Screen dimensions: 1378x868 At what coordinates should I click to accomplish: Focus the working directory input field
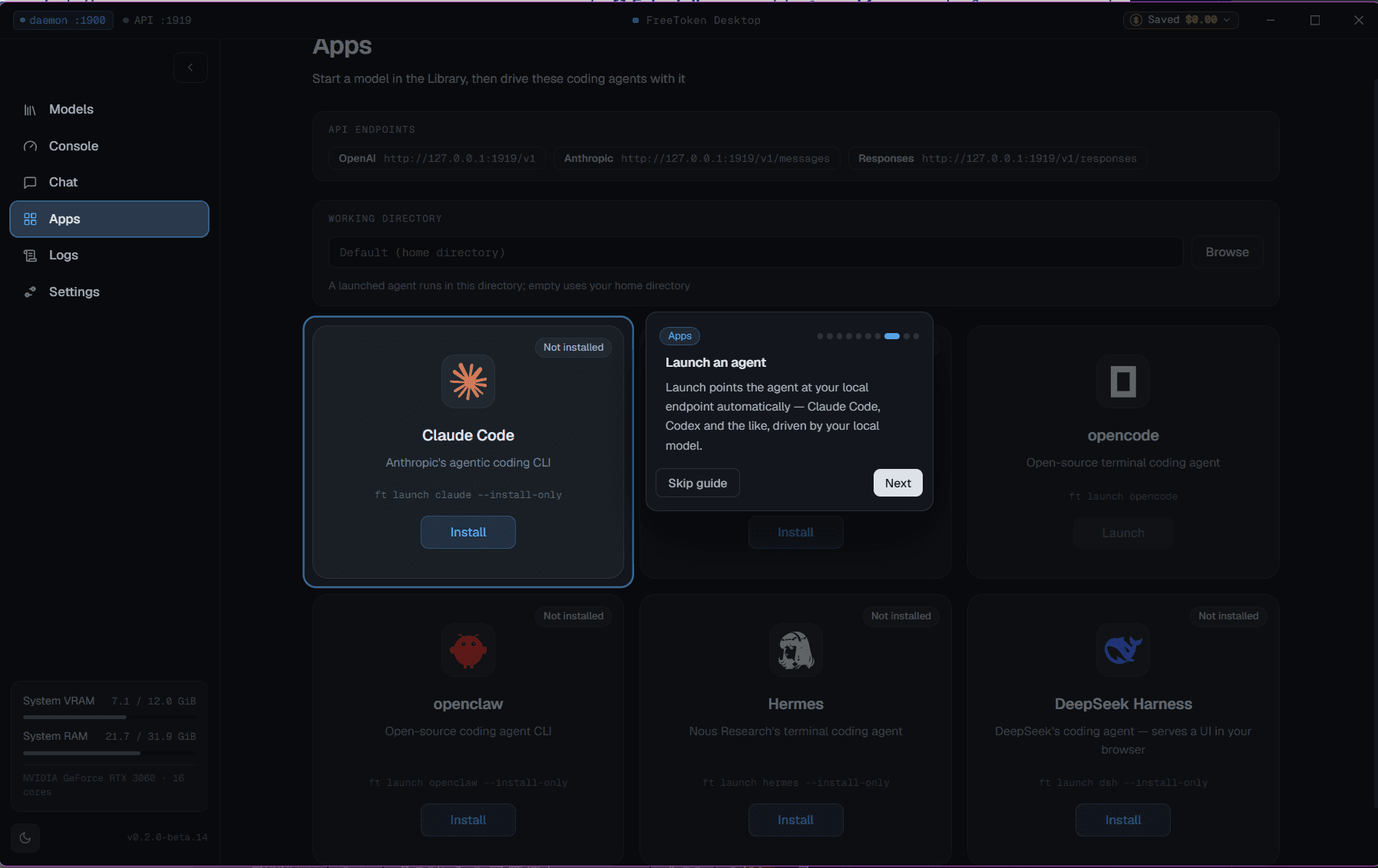[756, 252]
